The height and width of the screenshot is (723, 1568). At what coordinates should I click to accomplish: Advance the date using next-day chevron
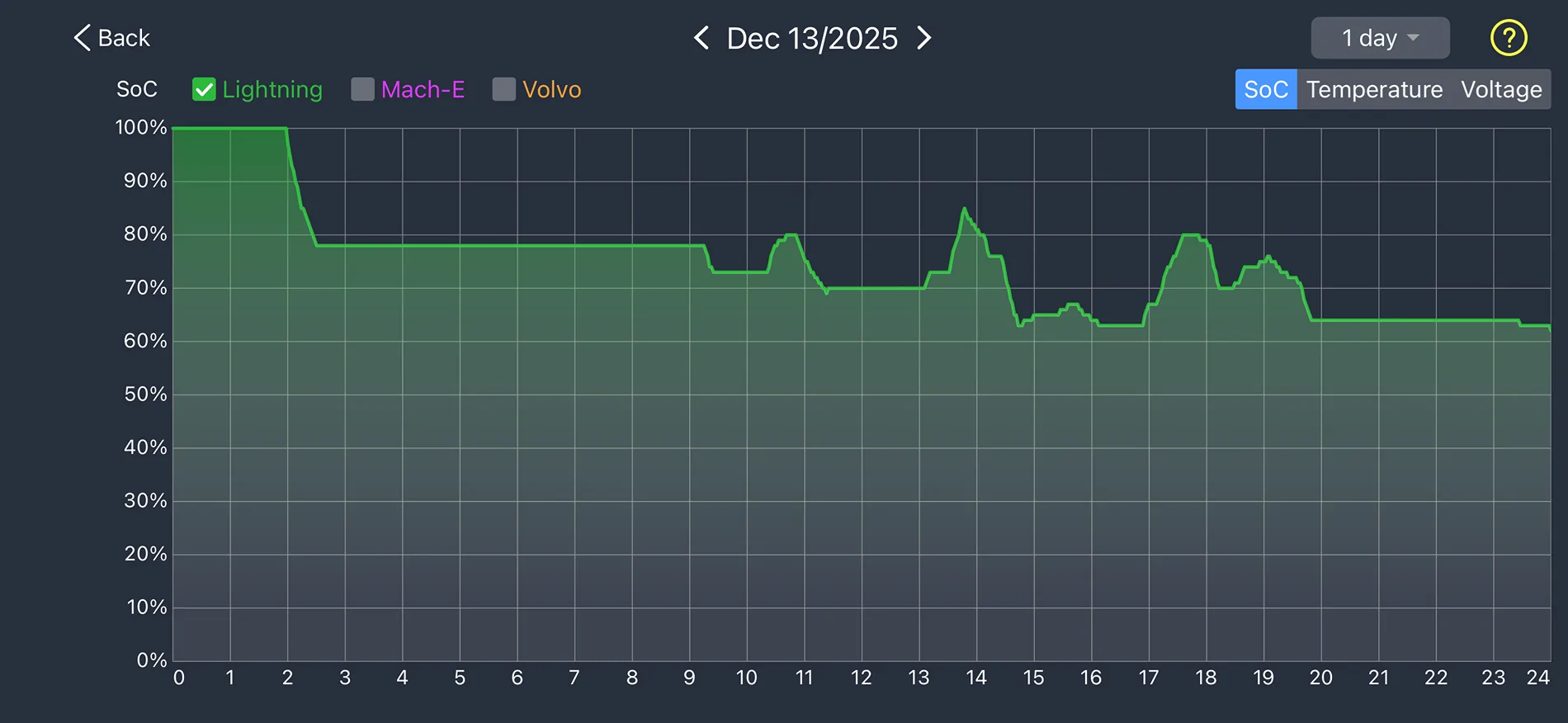924,38
